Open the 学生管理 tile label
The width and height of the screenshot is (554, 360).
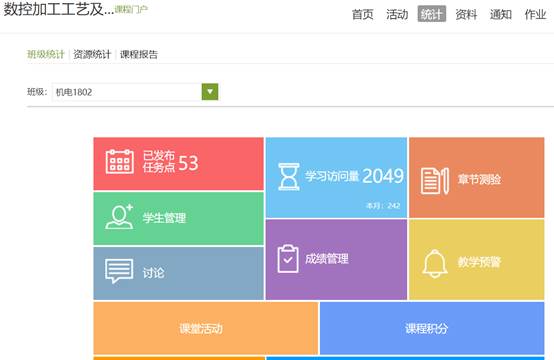tap(164, 218)
